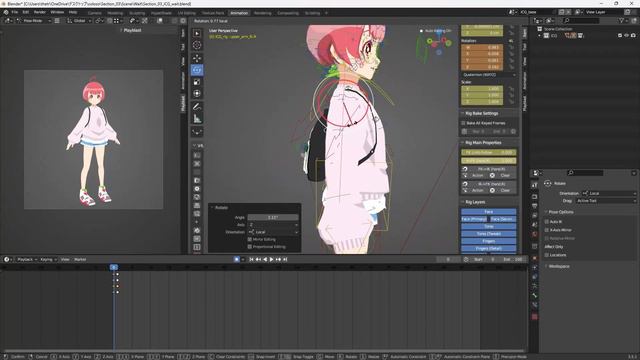This screenshot has height=360, width=640.
Task: Toggle ICG collection render camera icon
Action: 633,36
